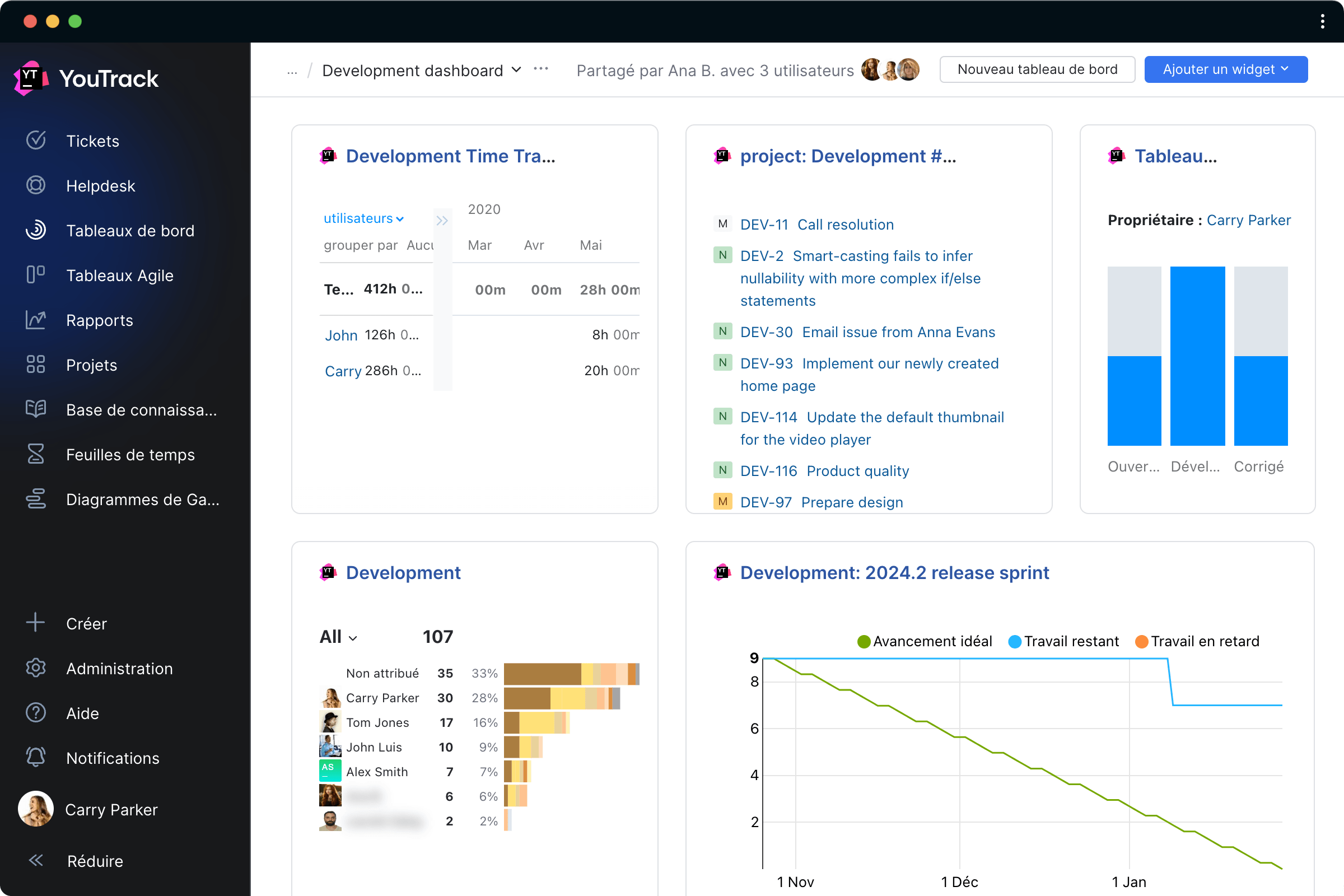Screen dimensions: 1344x896
Task: Open Rapports section
Action: tap(99, 319)
